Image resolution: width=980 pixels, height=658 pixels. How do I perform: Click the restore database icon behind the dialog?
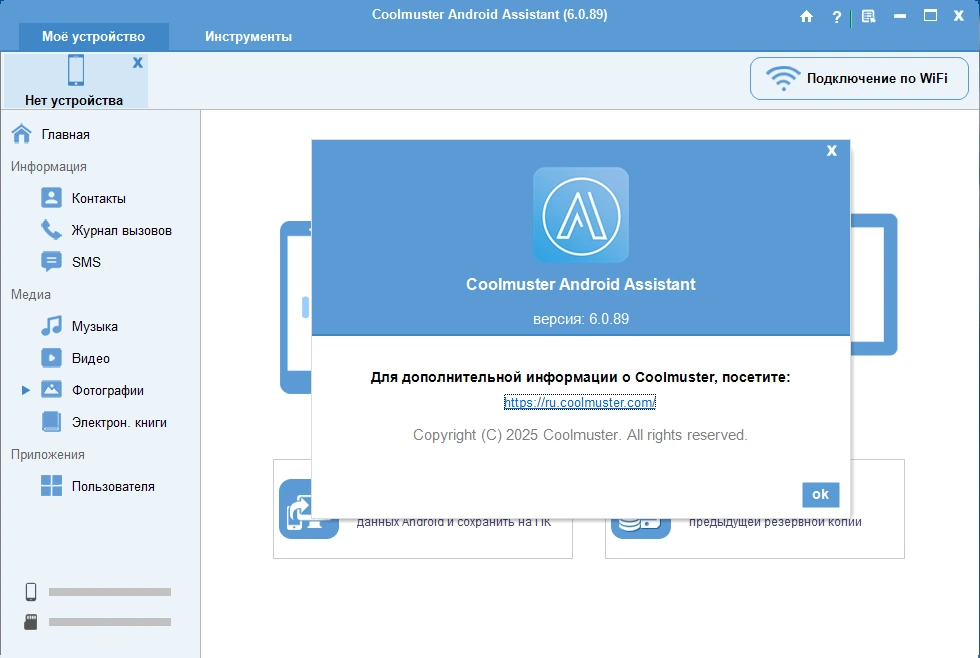(641, 529)
